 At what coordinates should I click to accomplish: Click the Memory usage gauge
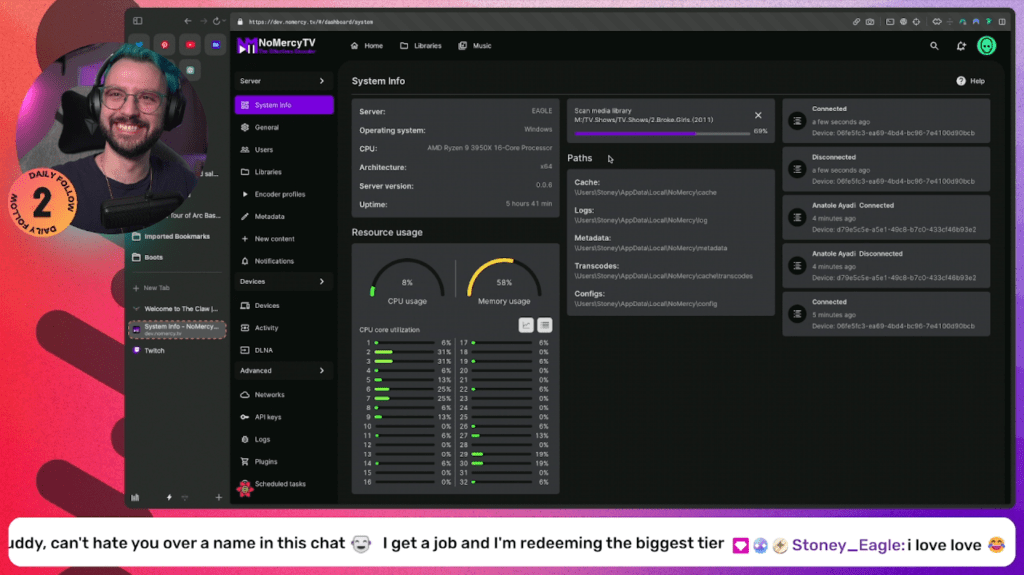[504, 282]
